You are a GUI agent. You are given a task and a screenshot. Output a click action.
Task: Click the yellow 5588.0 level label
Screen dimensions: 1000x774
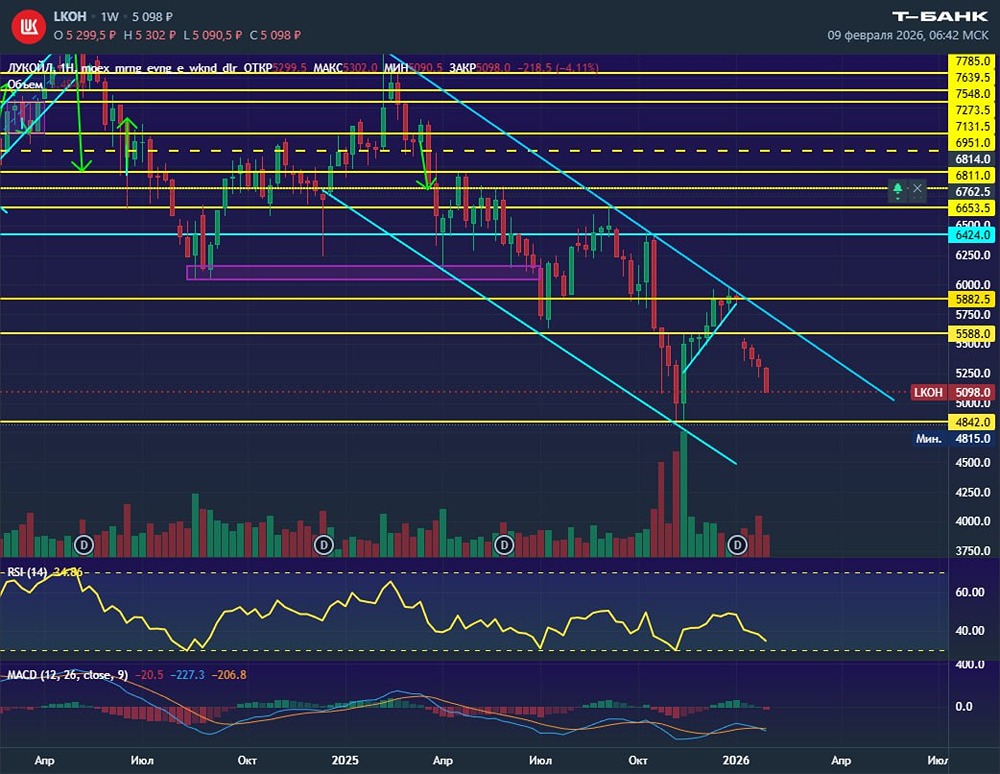(x=973, y=333)
